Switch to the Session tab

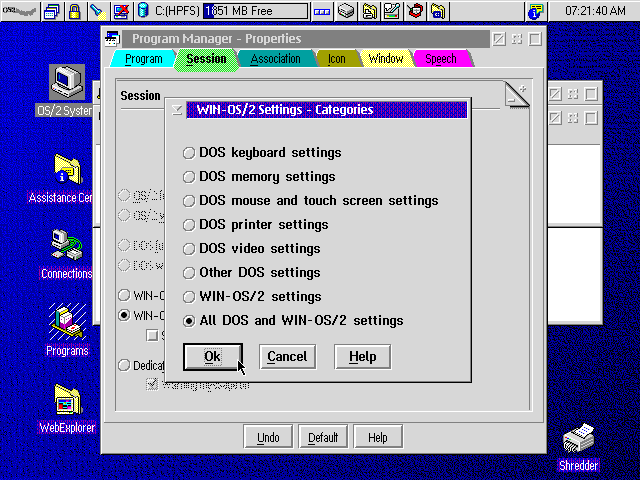[x=206, y=59]
